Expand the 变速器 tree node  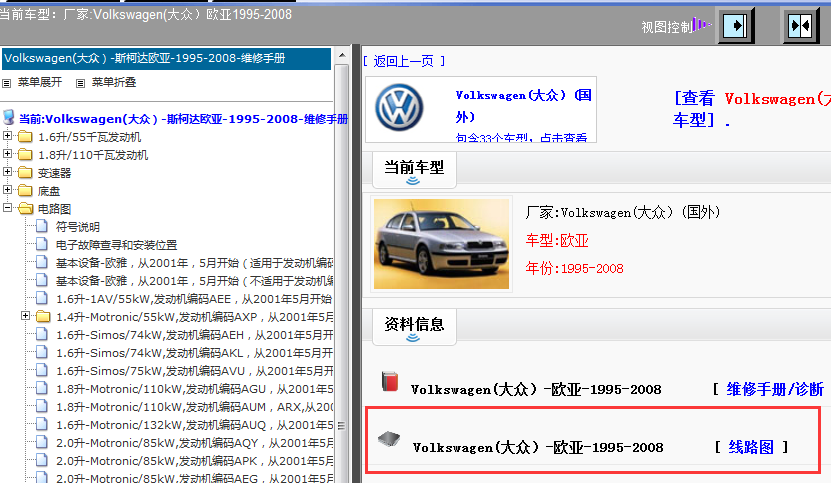[7, 172]
